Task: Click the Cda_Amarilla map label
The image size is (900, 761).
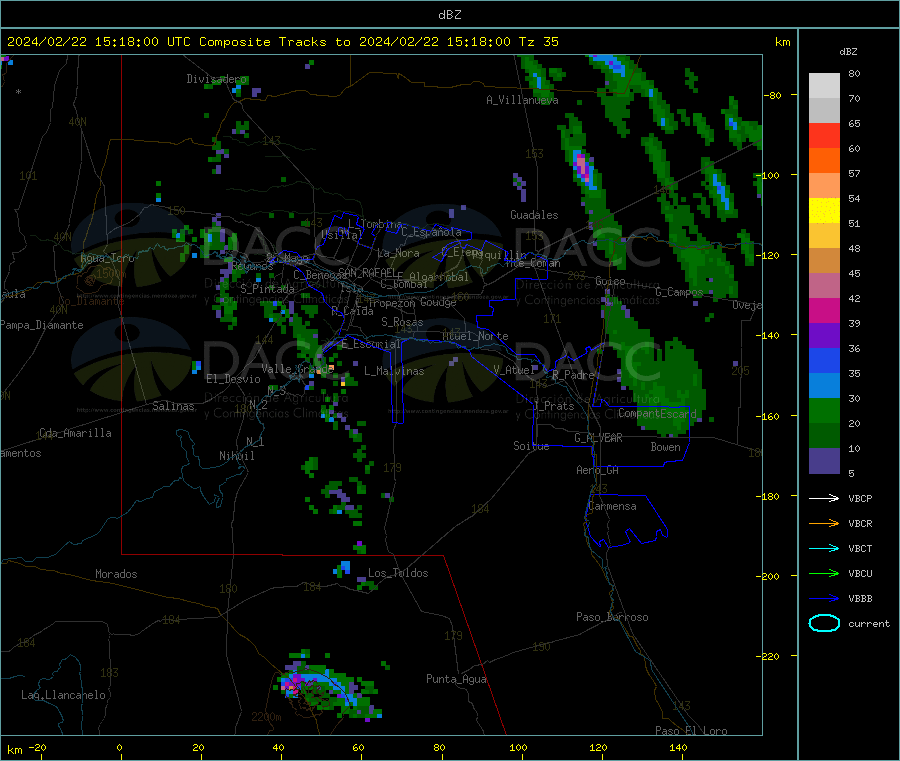Action: click(x=75, y=433)
